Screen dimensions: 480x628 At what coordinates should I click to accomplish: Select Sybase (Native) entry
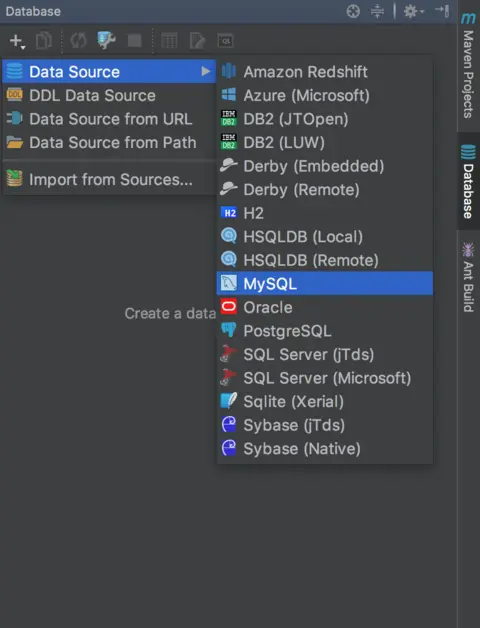click(x=325, y=449)
